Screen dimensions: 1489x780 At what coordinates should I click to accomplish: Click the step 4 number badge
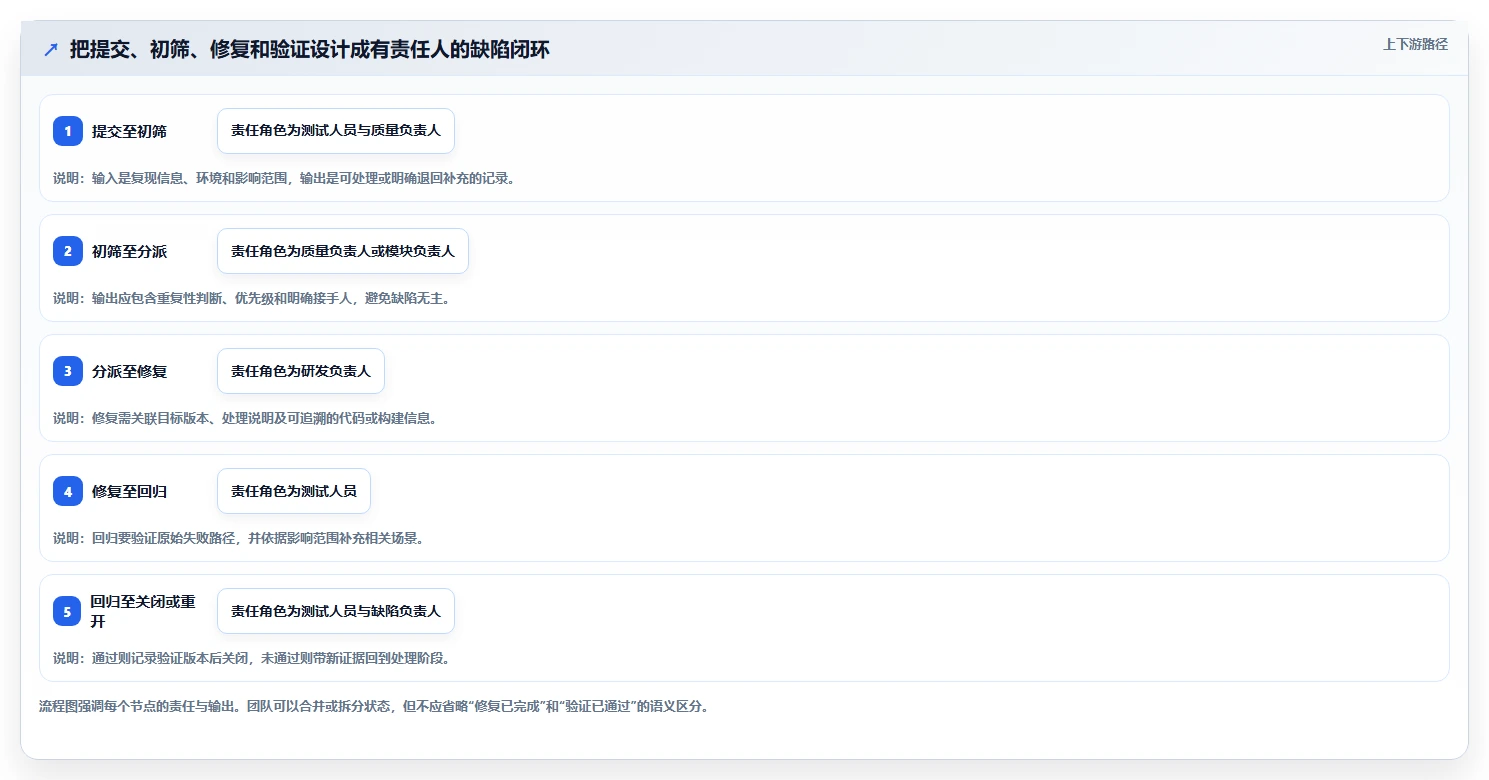tap(68, 491)
